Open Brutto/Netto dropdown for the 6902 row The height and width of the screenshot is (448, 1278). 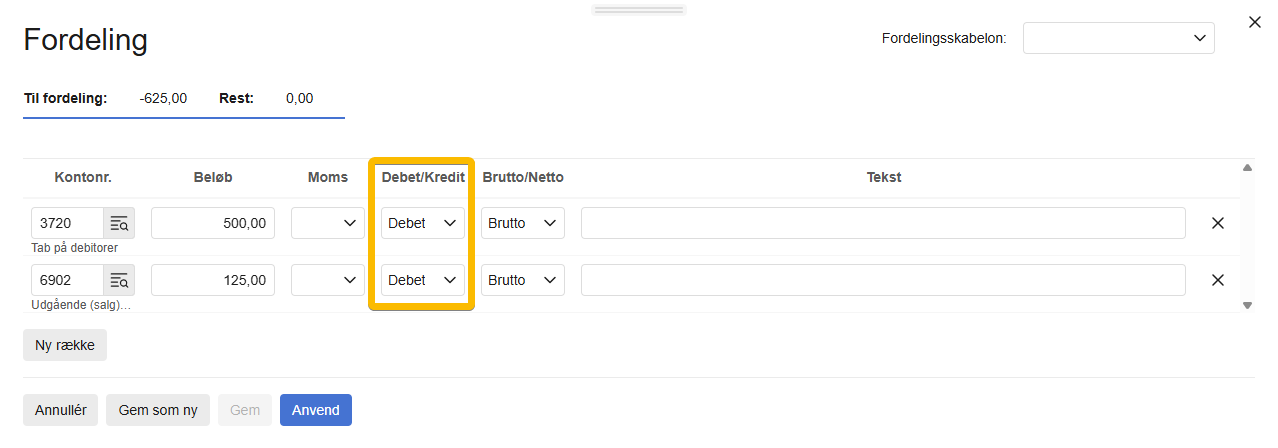pos(522,280)
